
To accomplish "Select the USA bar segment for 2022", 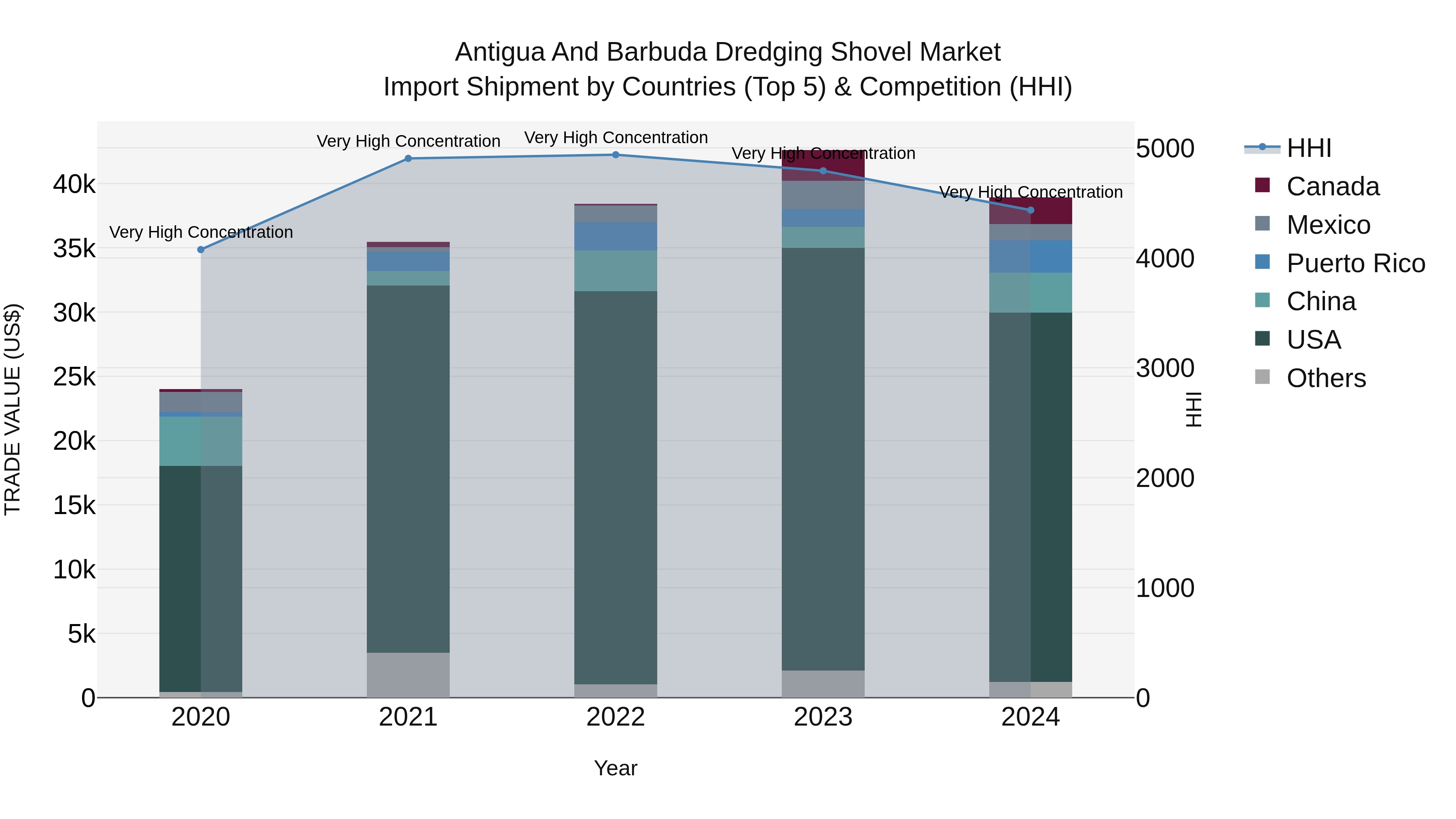I will pos(616,488).
